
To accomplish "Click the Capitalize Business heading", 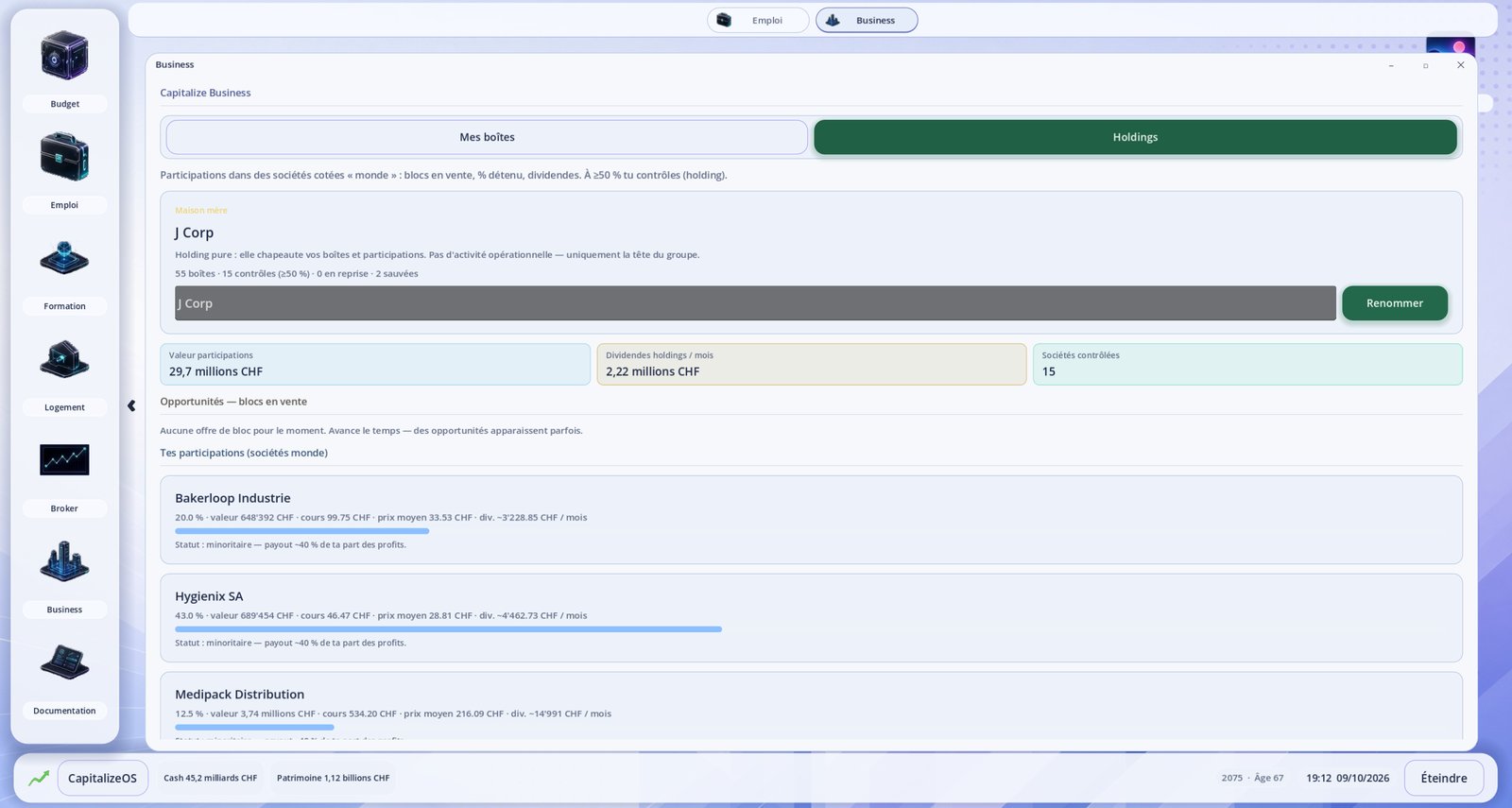I will pos(205,93).
